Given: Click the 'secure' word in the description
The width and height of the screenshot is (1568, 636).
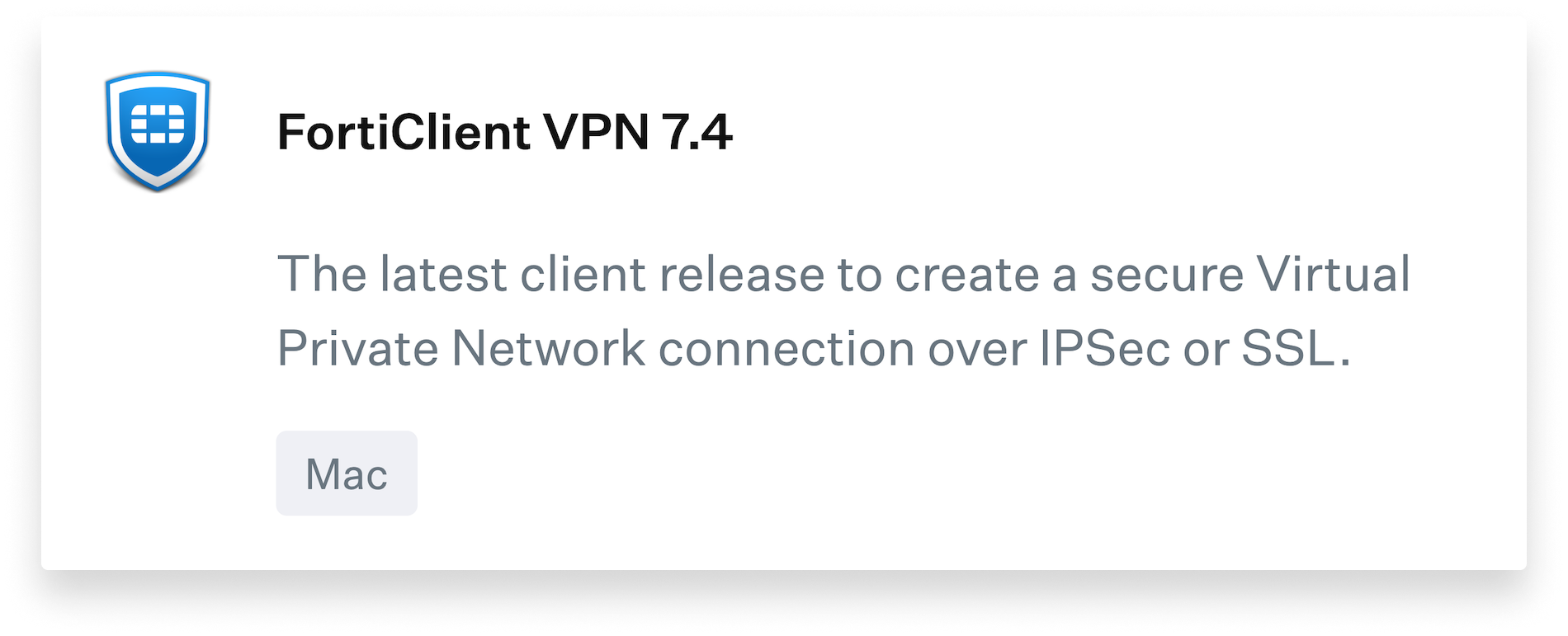Looking at the screenshot, I should [1167, 275].
